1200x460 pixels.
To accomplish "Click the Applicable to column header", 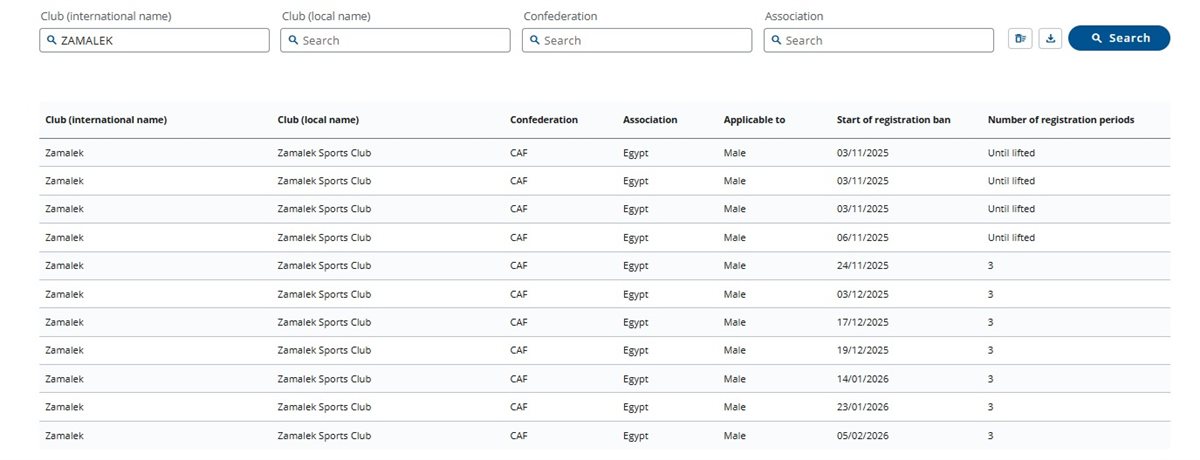I will click(754, 120).
